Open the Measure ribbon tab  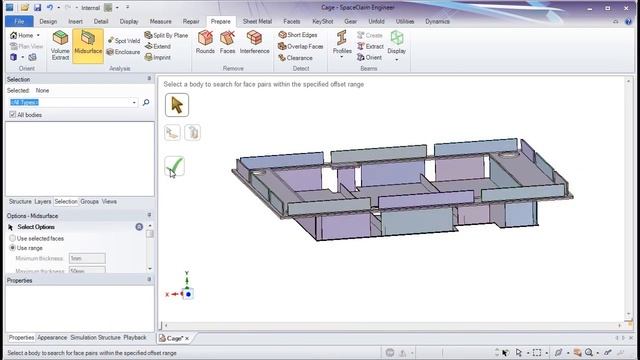point(160,21)
